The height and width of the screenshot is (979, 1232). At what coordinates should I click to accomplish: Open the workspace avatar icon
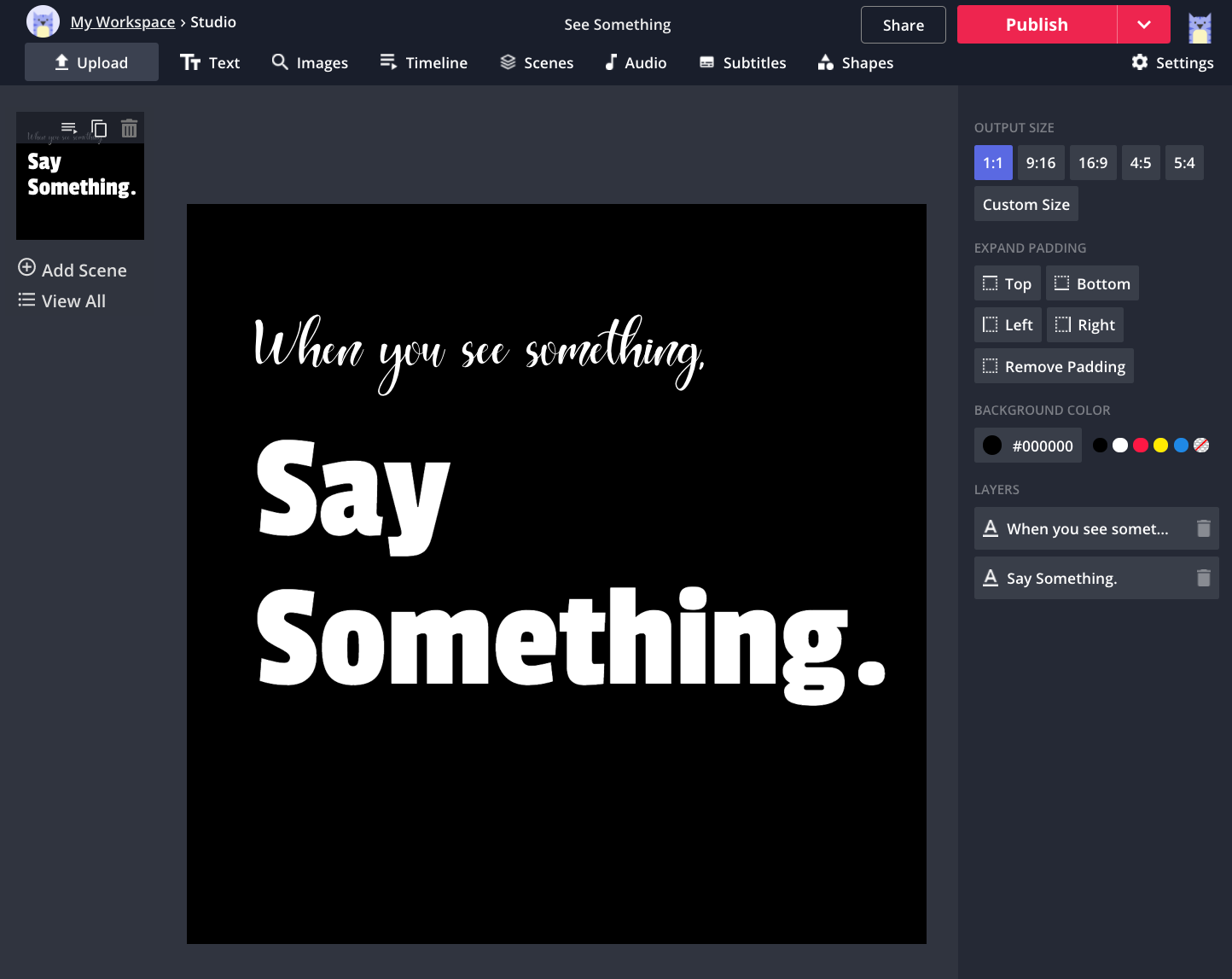click(x=43, y=21)
